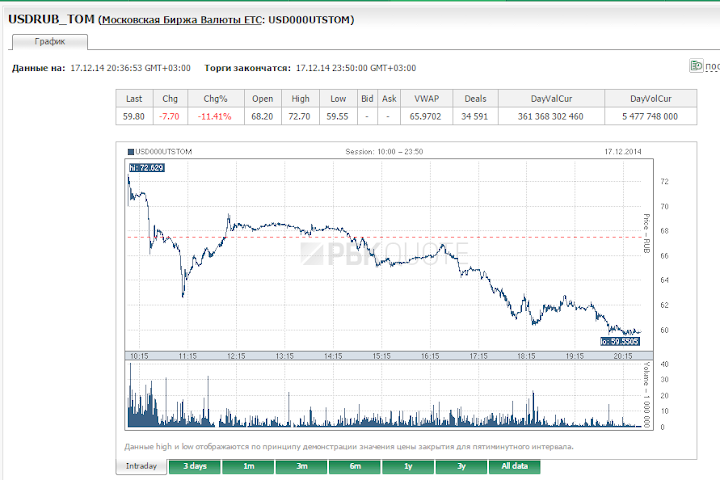The height and width of the screenshot is (480, 720).
Task: Switch chart to 3 days
Action: [195, 466]
